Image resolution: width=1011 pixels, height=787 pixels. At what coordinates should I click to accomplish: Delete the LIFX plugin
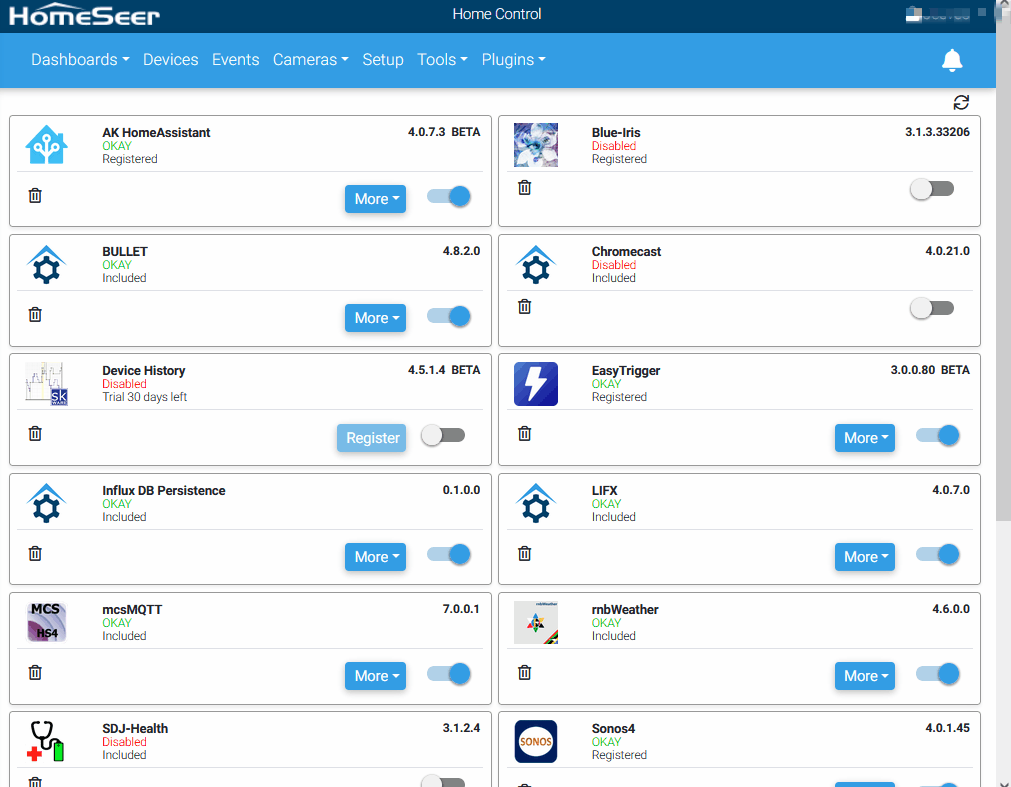pyautogui.click(x=525, y=554)
